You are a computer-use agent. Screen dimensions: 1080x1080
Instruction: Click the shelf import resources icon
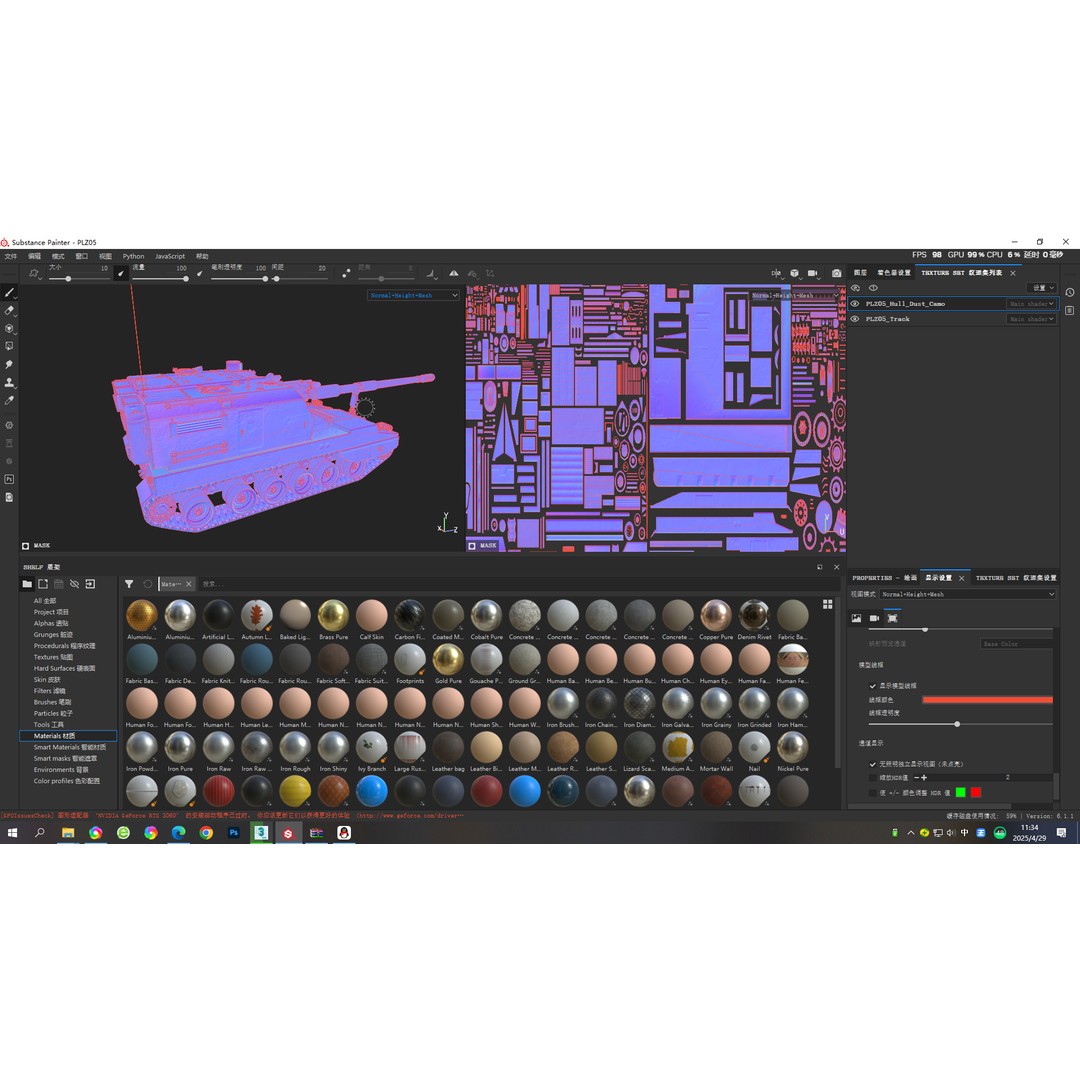90,584
